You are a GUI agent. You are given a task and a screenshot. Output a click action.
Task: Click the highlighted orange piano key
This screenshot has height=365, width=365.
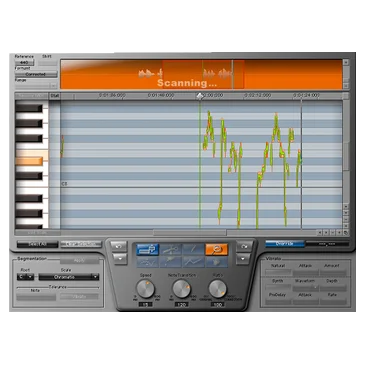[29, 161]
